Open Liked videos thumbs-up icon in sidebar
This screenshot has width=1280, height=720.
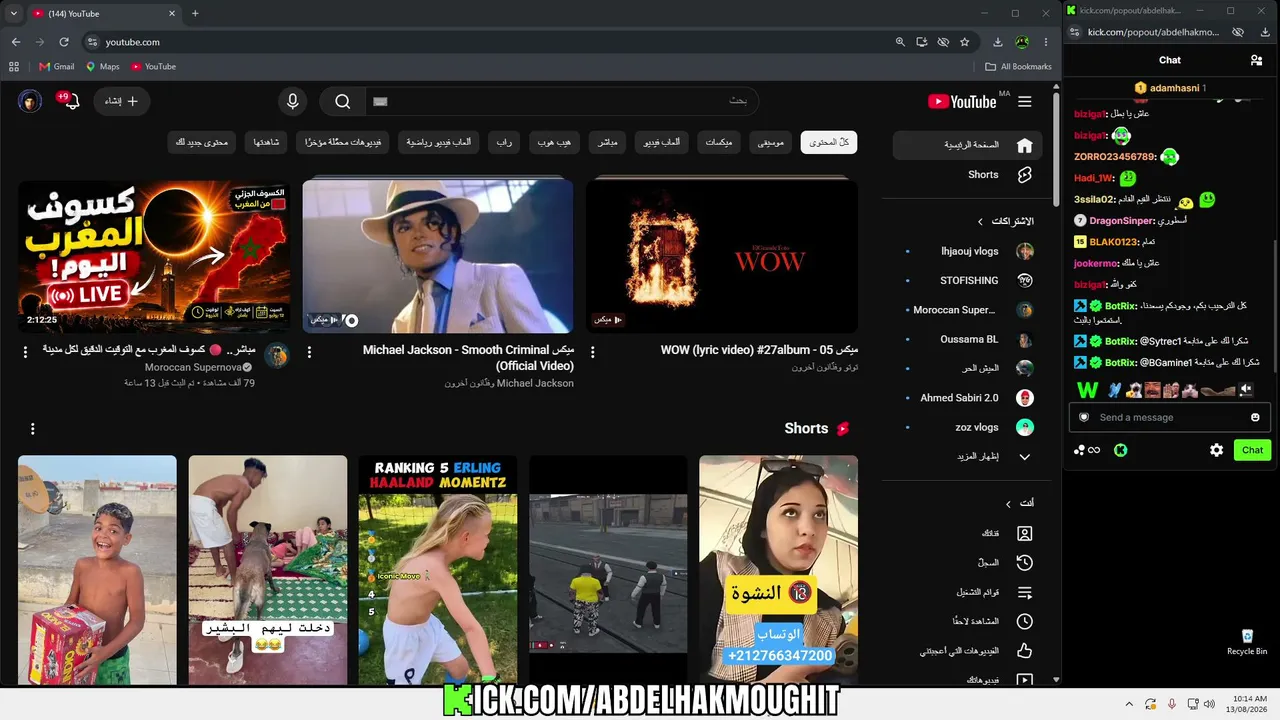(x=1024, y=651)
